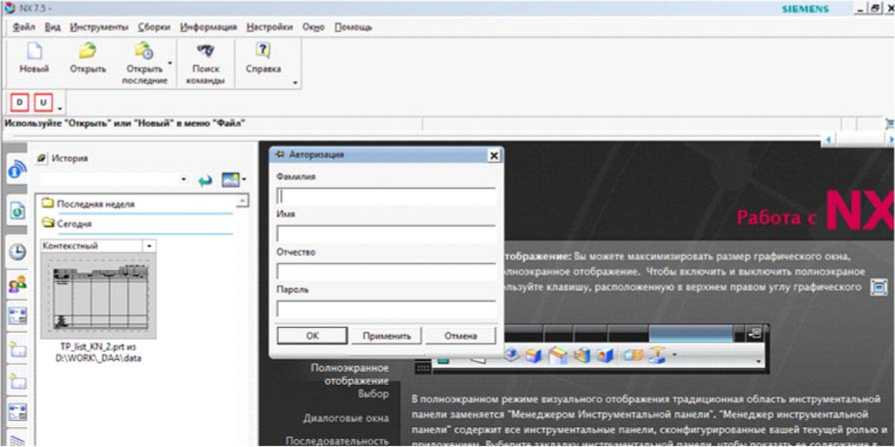
Task: Click the picture view icon in История panel
Action: pyautogui.click(x=231, y=180)
